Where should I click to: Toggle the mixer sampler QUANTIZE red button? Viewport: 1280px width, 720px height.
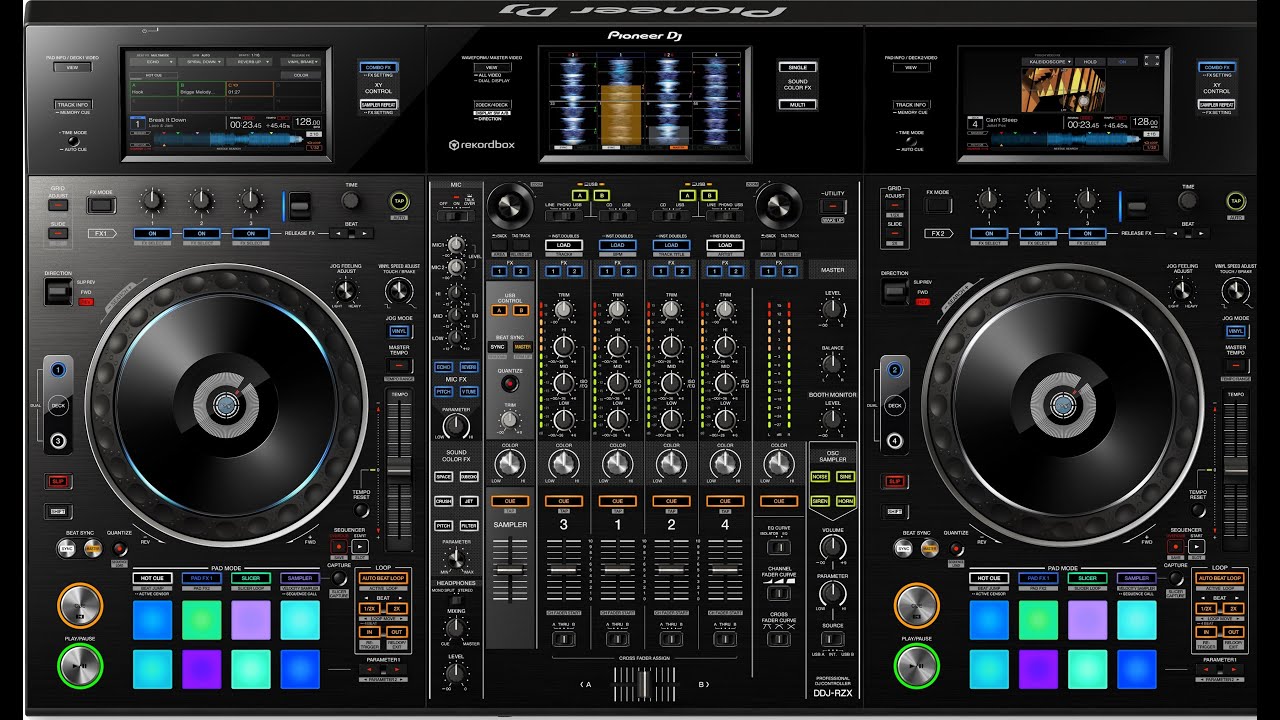[510, 383]
